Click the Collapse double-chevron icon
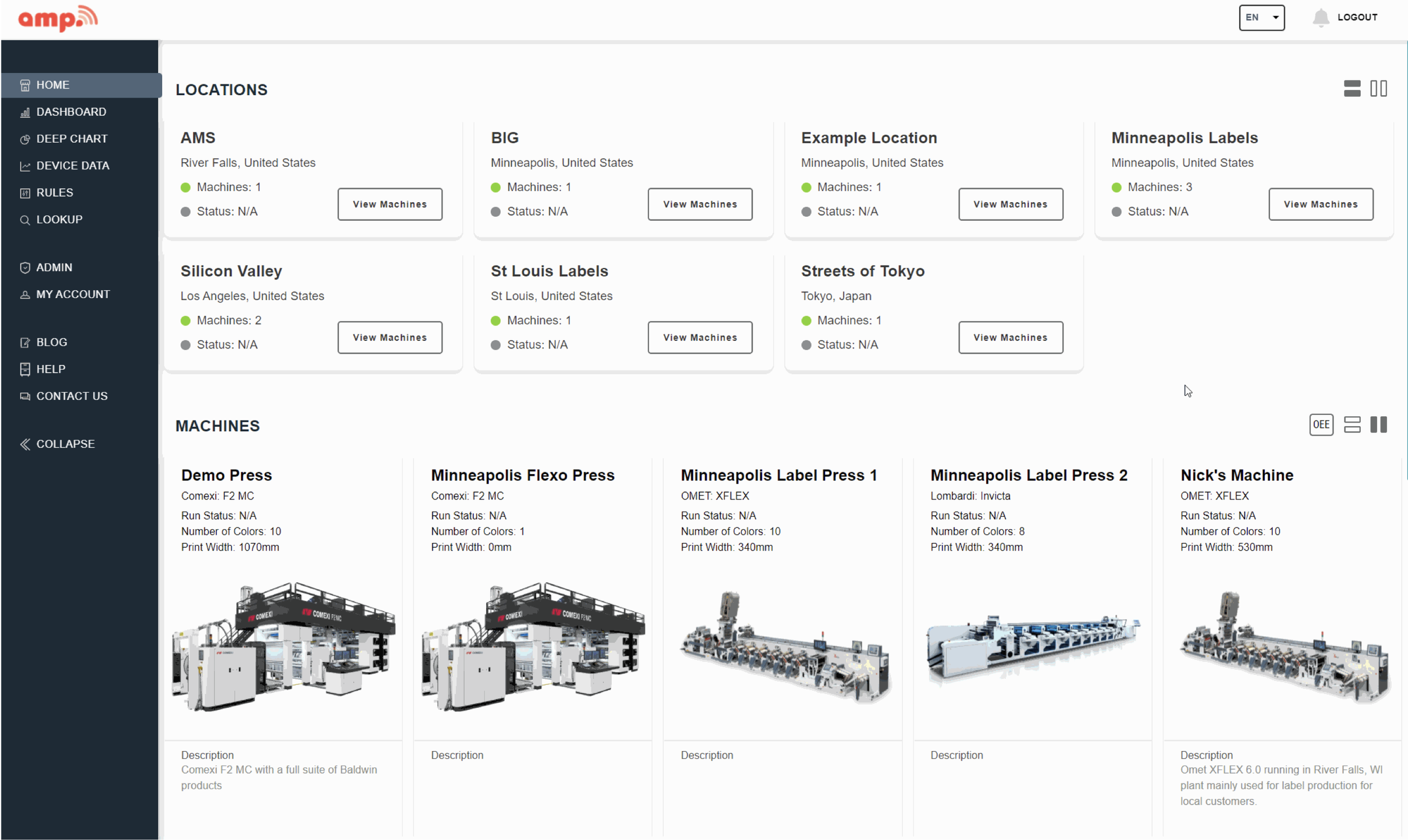This screenshot has height=840, width=1408. (25, 444)
